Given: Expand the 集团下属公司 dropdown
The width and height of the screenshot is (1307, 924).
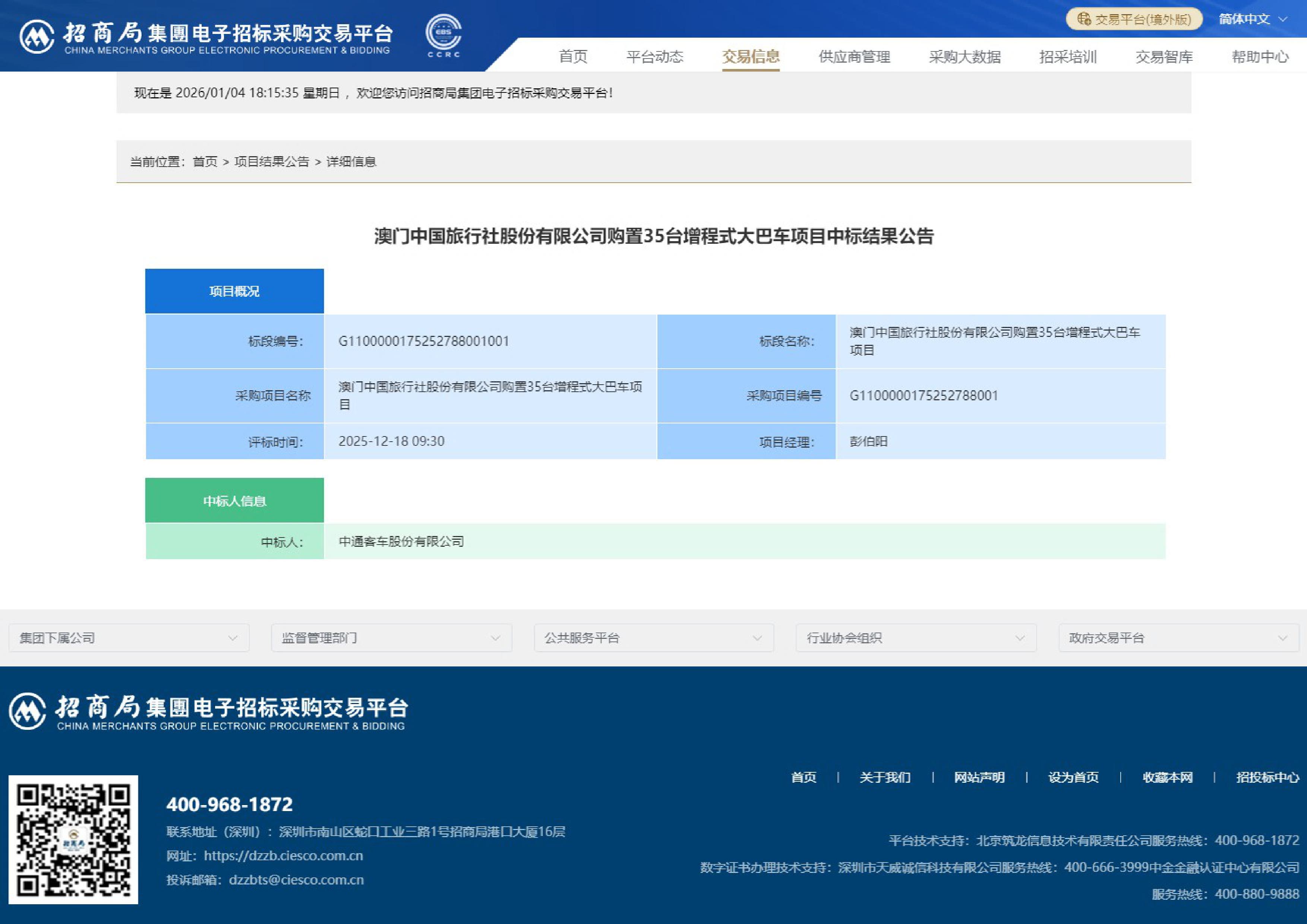Looking at the screenshot, I should tap(129, 638).
